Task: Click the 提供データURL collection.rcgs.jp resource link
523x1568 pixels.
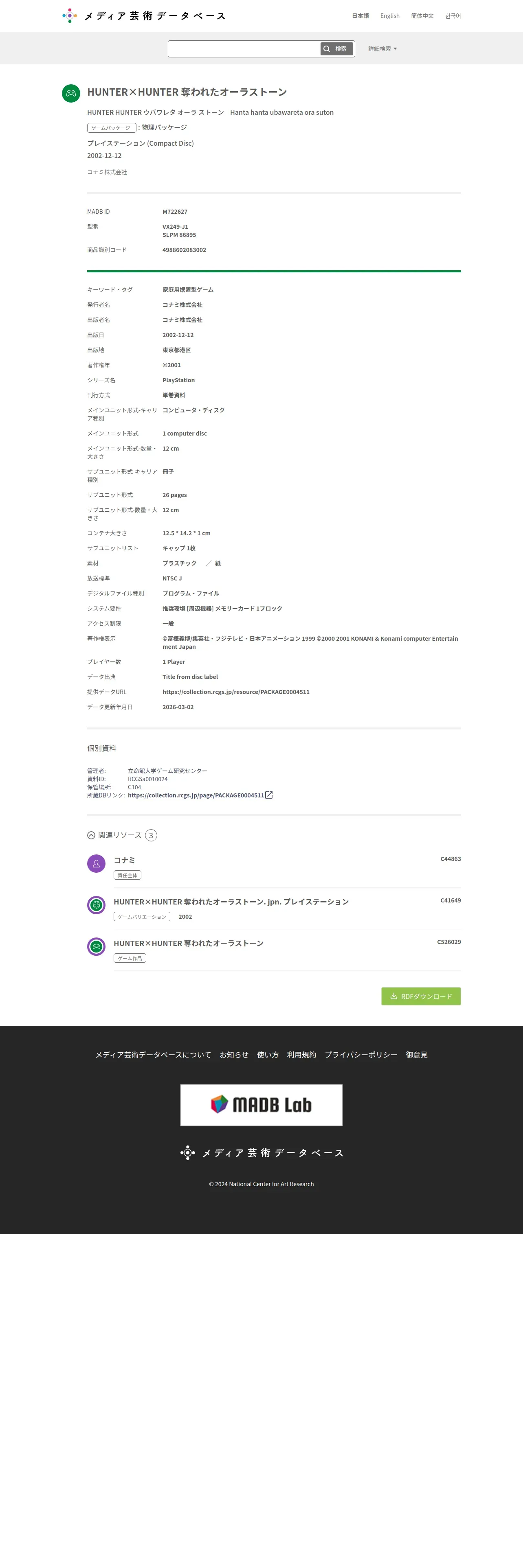Action: tap(236, 692)
